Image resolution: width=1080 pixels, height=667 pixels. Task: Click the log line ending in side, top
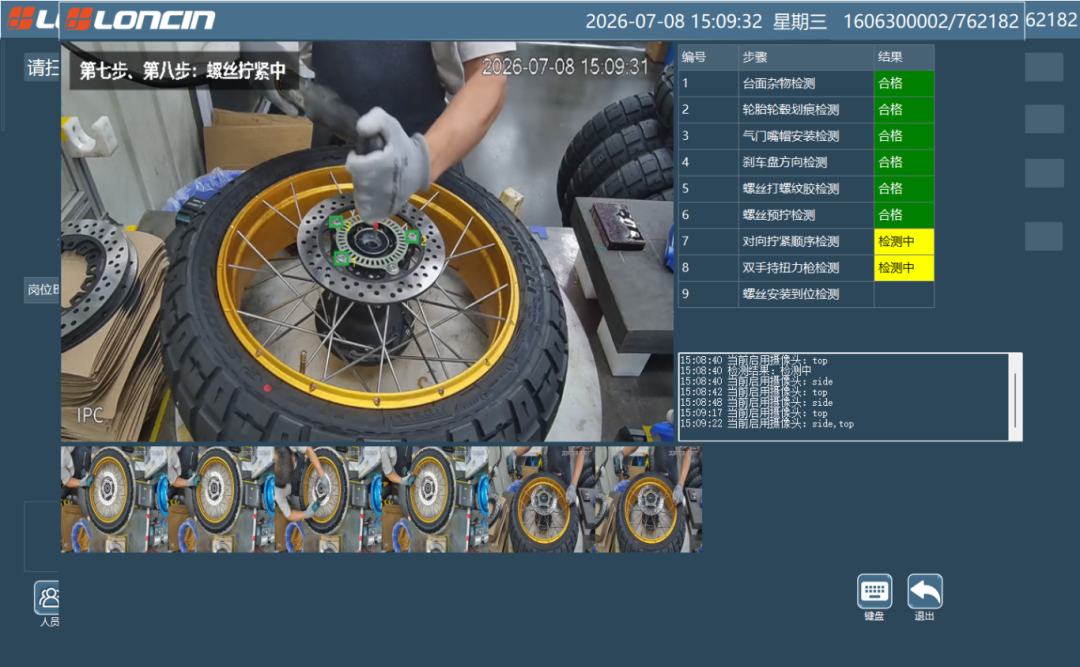(x=767, y=424)
